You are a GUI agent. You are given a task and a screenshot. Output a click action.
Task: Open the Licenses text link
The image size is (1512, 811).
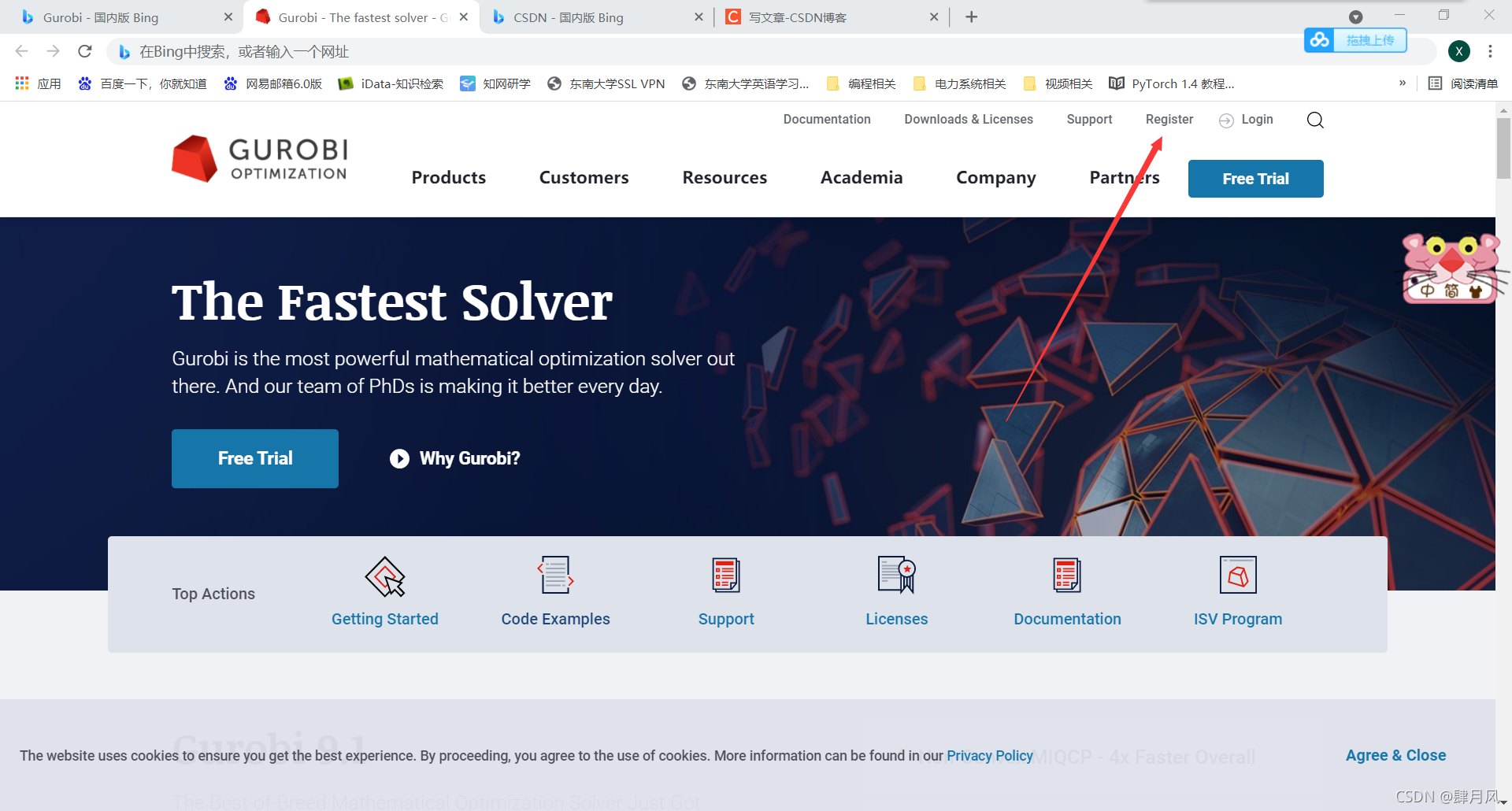(x=897, y=619)
